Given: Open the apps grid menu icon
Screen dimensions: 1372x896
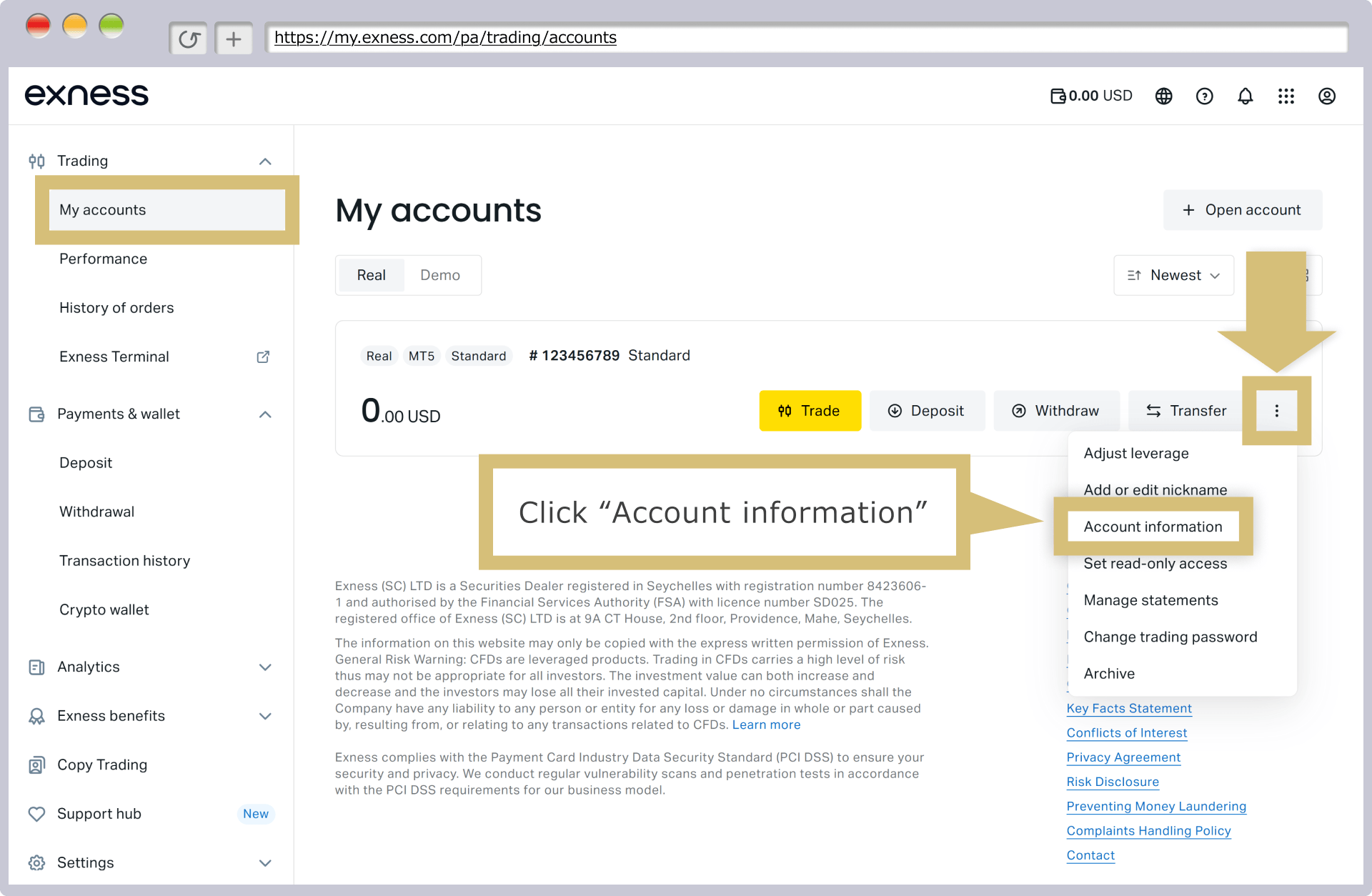Looking at the screenshot, I should (1286, 96).
